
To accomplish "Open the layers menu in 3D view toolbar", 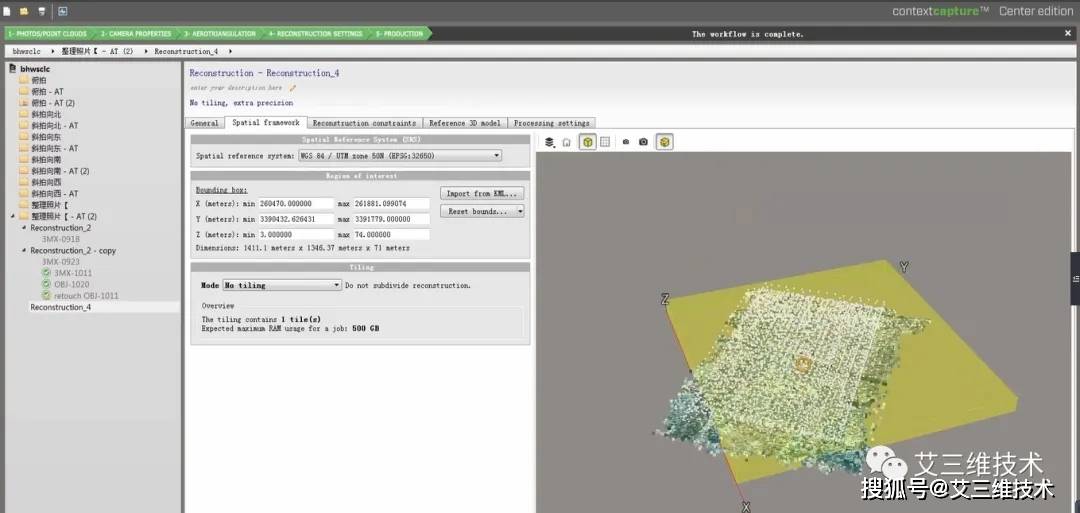I will [549, 142].
